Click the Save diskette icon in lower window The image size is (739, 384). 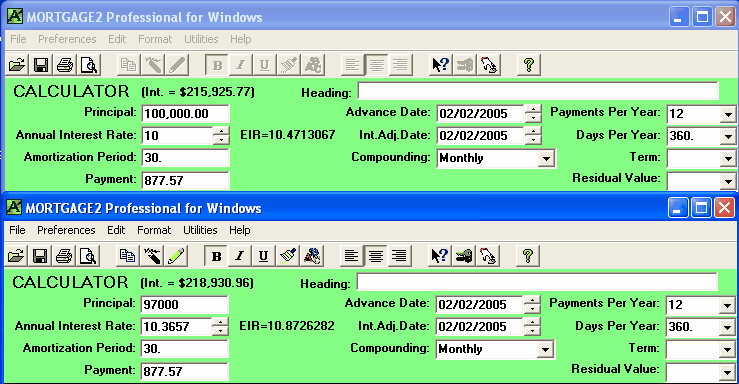[40, 256]
